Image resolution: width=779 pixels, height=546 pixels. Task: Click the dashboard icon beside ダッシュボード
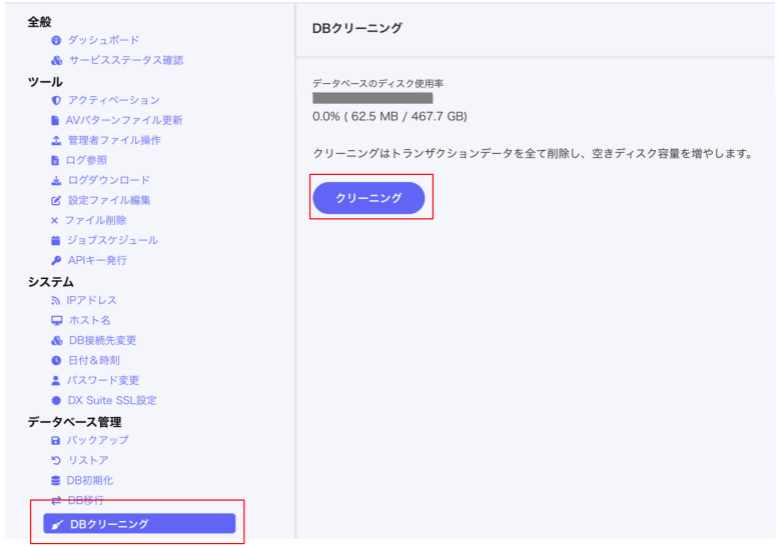pyautogui.click(x=56, y=40)
